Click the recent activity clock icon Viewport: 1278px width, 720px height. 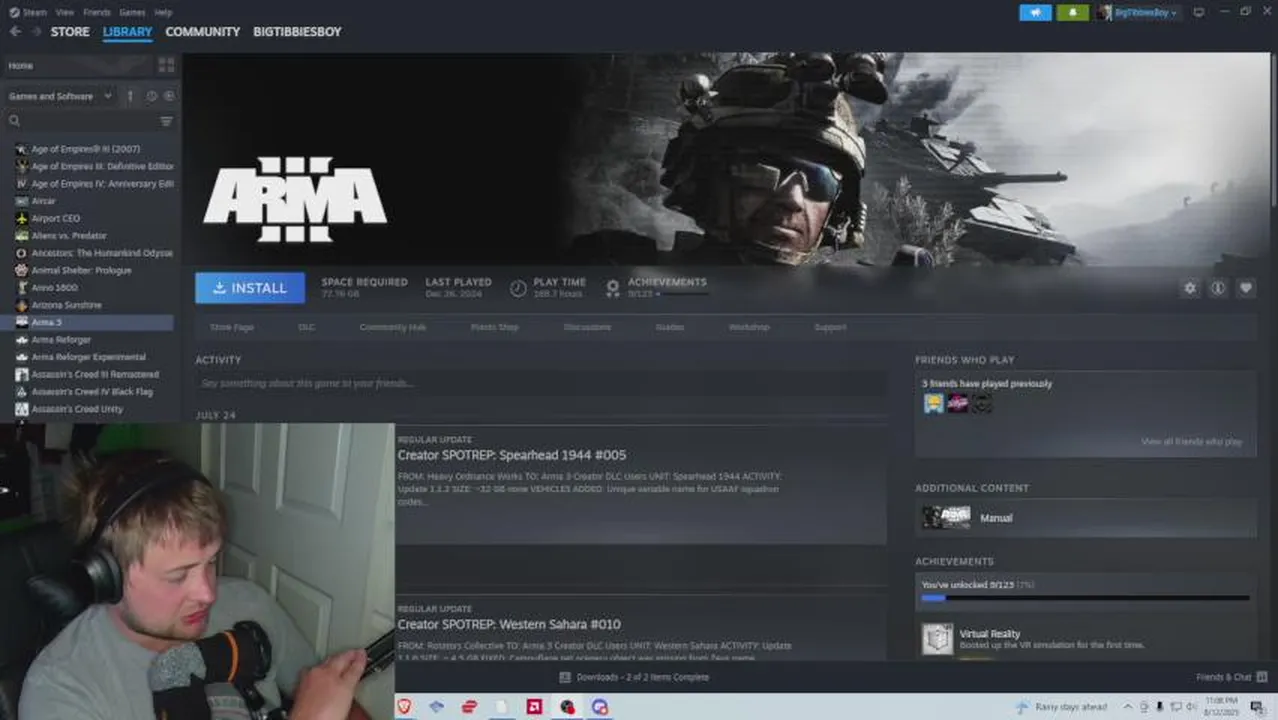click(152, 96)
